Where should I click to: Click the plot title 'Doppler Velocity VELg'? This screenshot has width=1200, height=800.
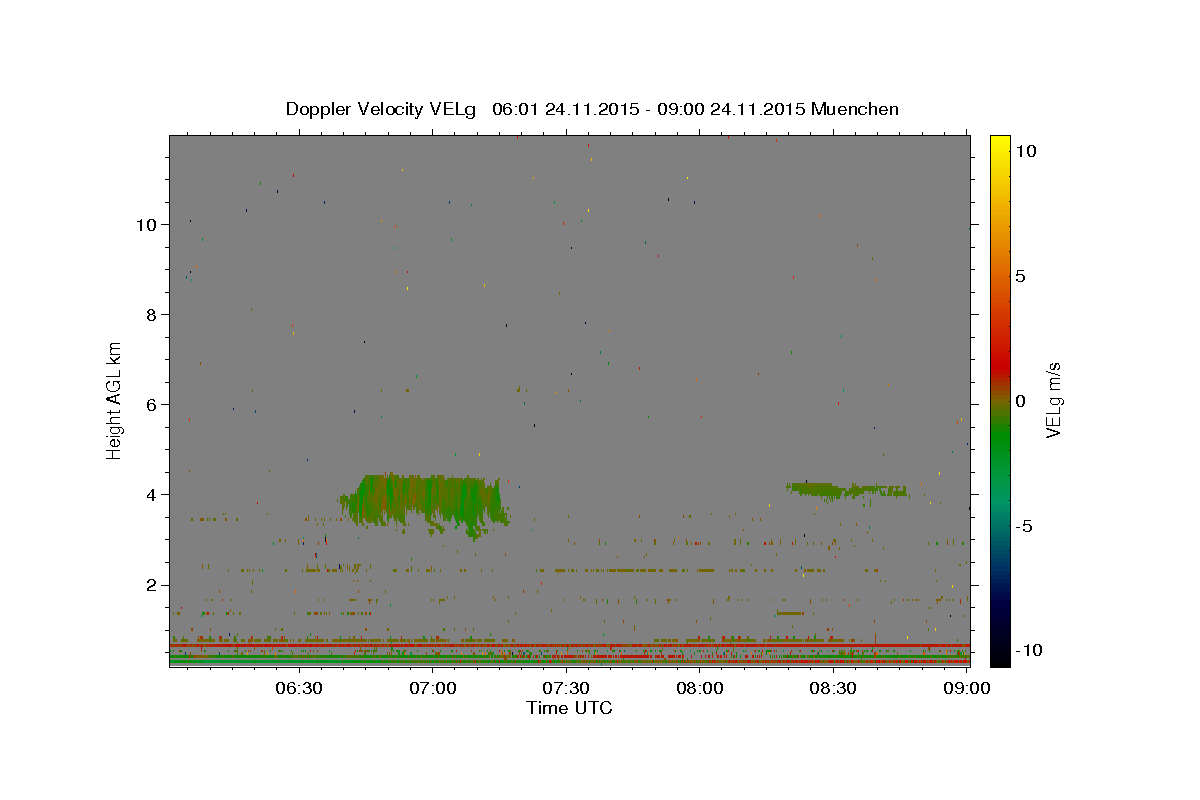click(383, 109)
